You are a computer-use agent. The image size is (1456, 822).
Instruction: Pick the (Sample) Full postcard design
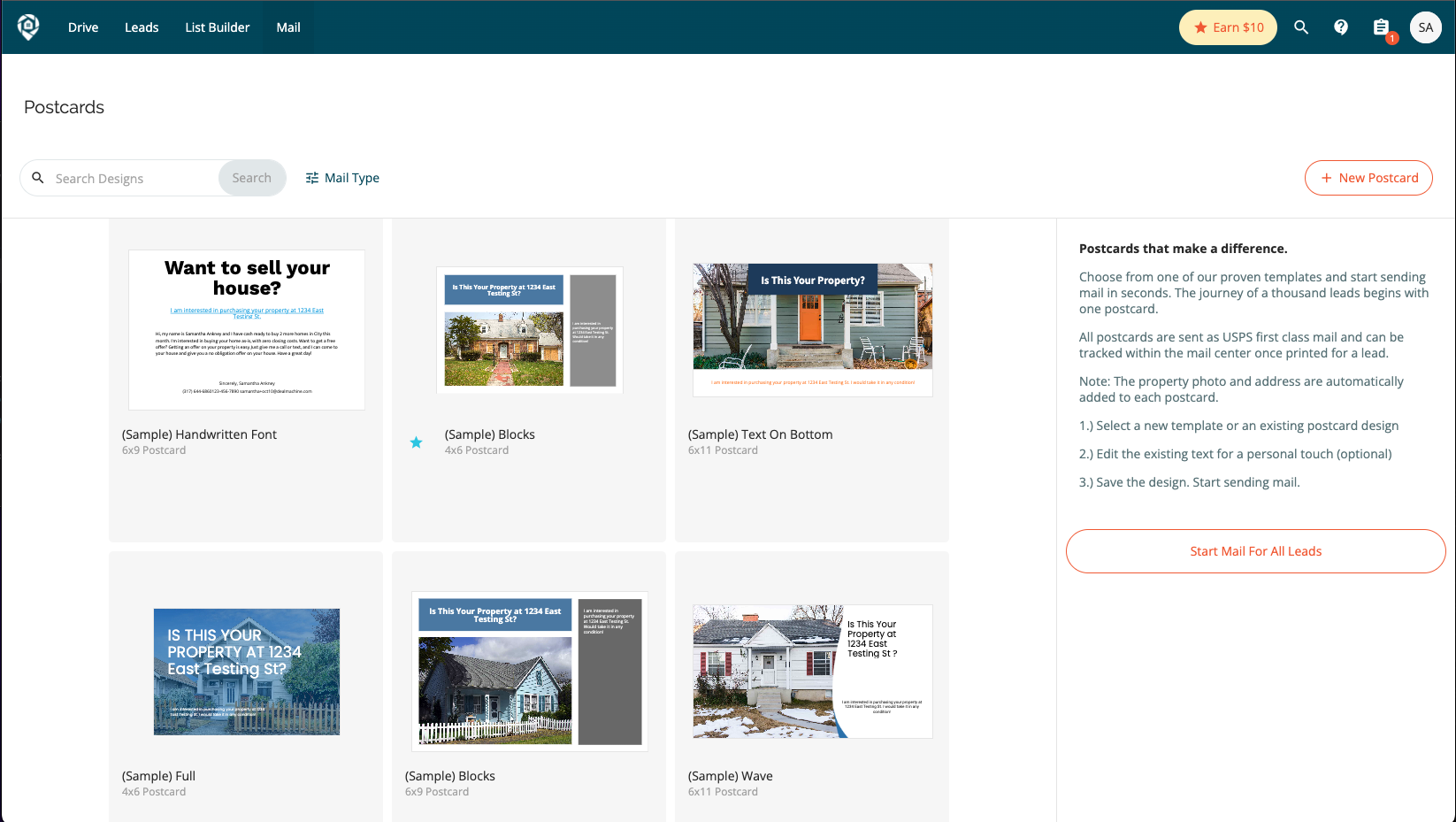247,672
